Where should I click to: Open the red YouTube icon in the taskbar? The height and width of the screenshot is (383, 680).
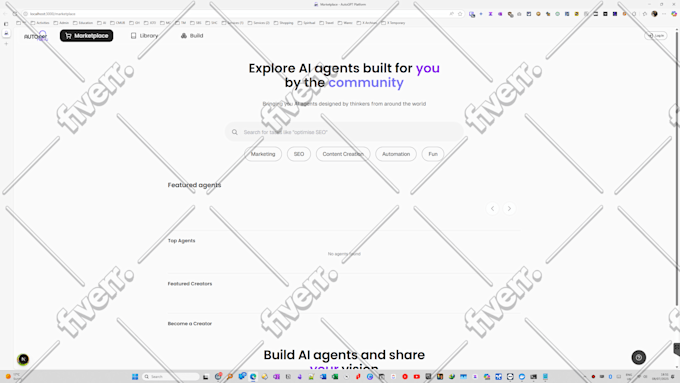click(416, 376)
